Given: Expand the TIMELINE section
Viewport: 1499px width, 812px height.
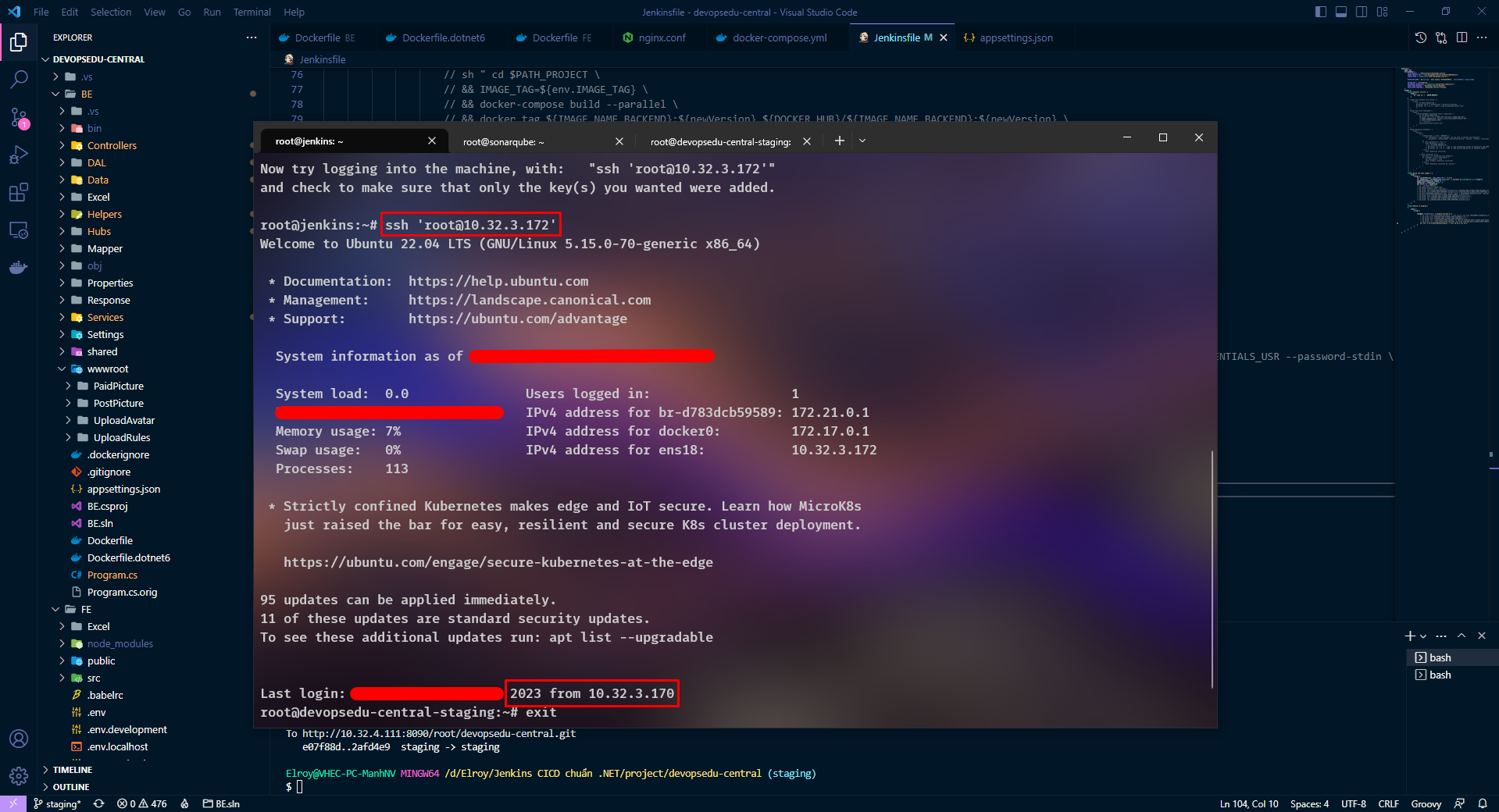Looking at the screenshot, I should click(x=72, y=770).
